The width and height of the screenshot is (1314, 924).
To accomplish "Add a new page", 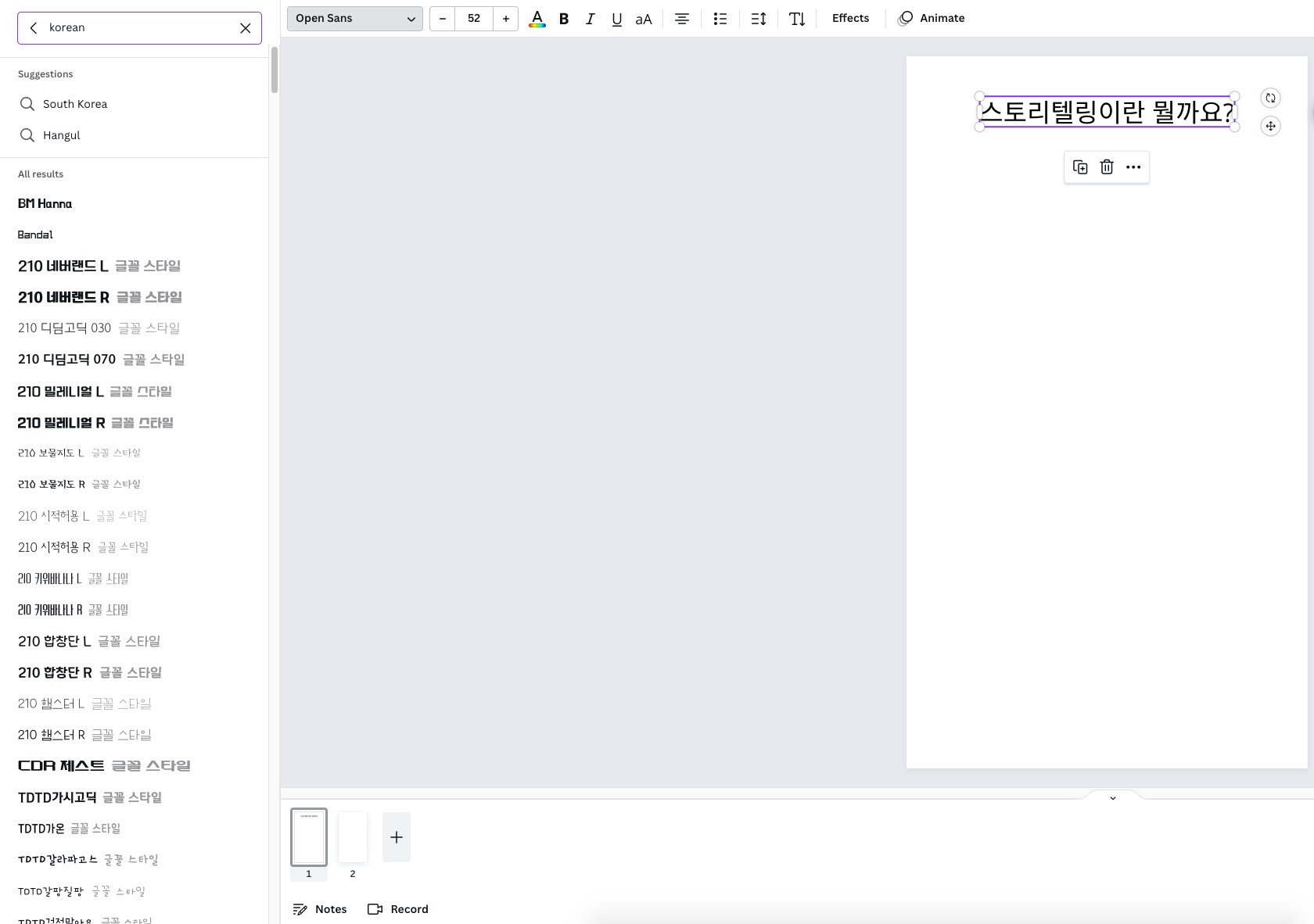I will 397,837.
